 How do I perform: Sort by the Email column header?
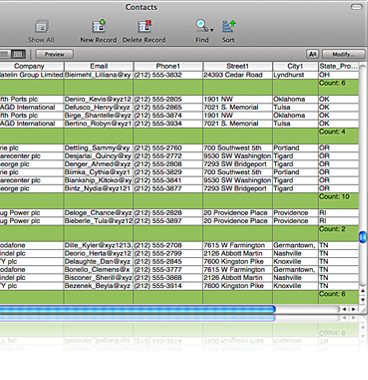[x=99, y=66]
